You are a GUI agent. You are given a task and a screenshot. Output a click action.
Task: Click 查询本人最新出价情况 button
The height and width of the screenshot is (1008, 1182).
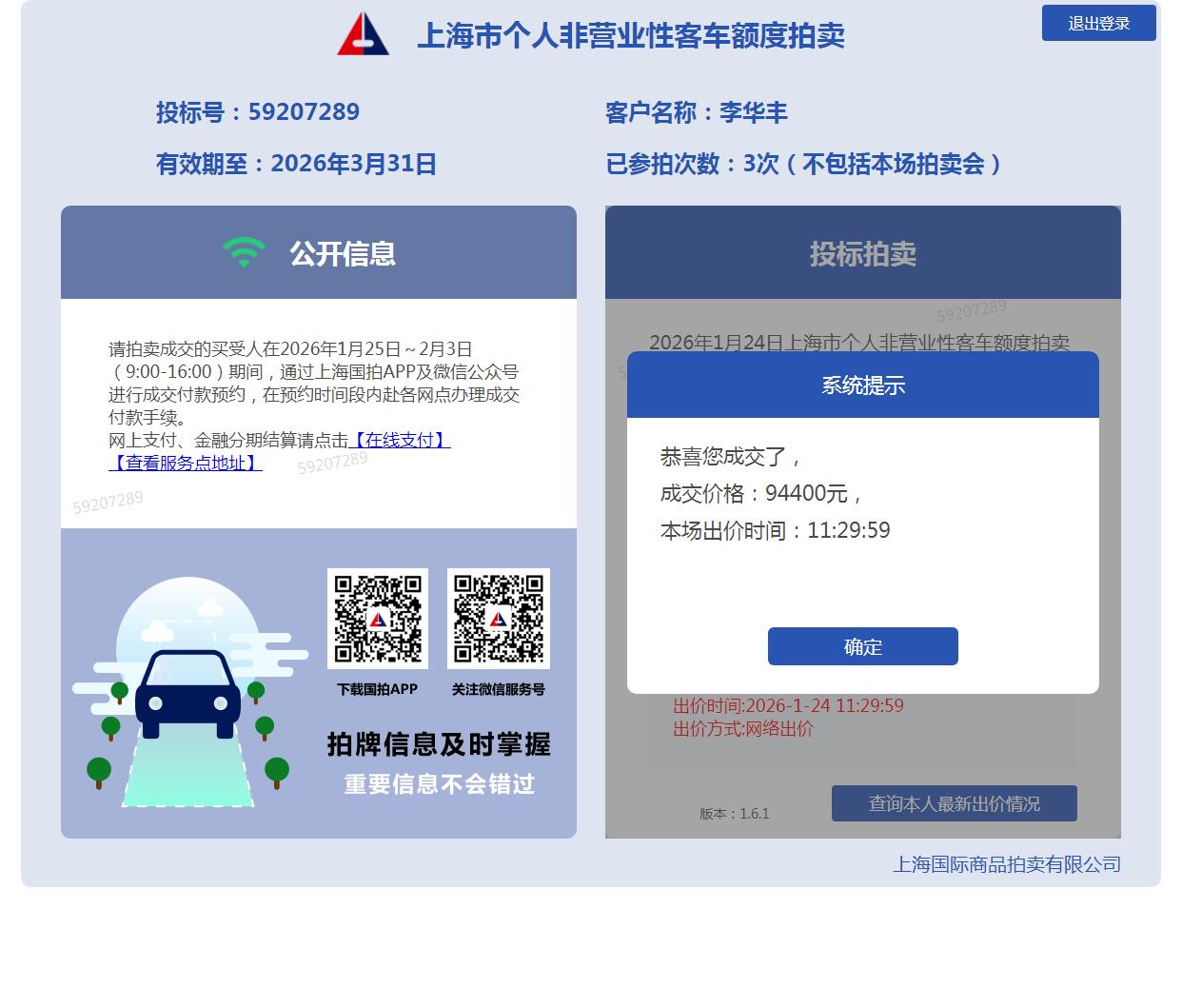point(954,803)
